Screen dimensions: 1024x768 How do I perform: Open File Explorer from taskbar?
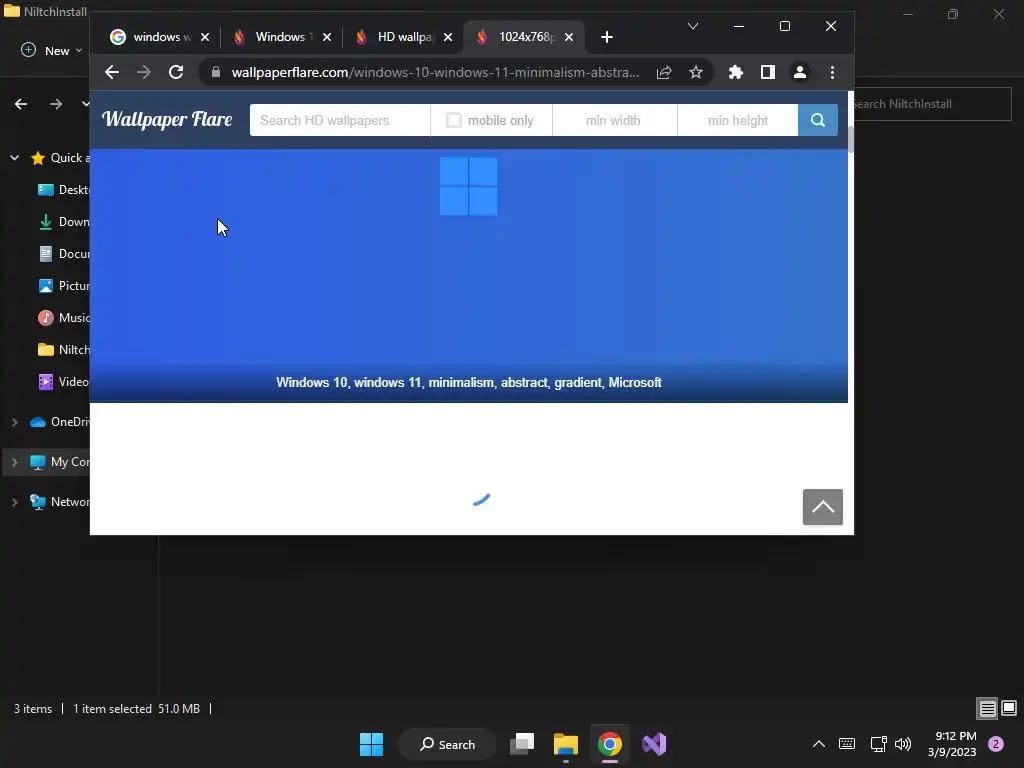pos(566,744)
